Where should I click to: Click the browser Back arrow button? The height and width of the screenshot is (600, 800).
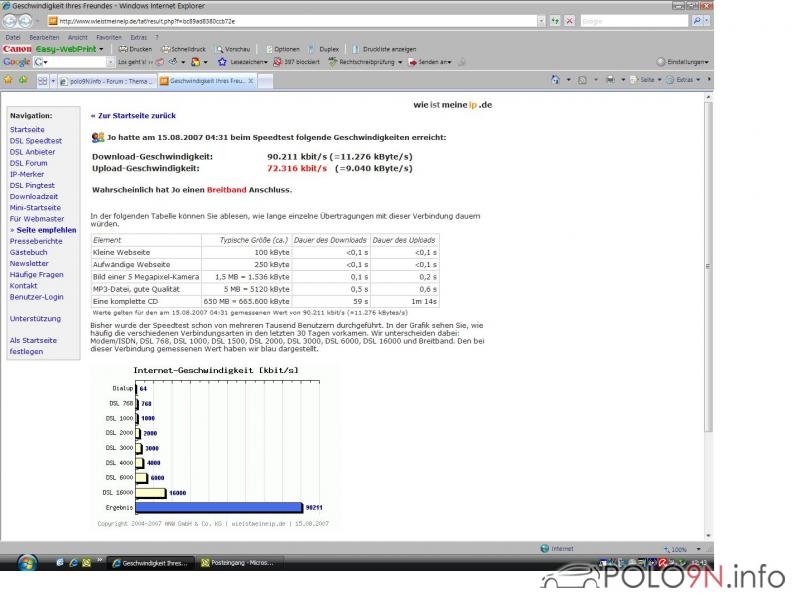click(x=10, y=21)
